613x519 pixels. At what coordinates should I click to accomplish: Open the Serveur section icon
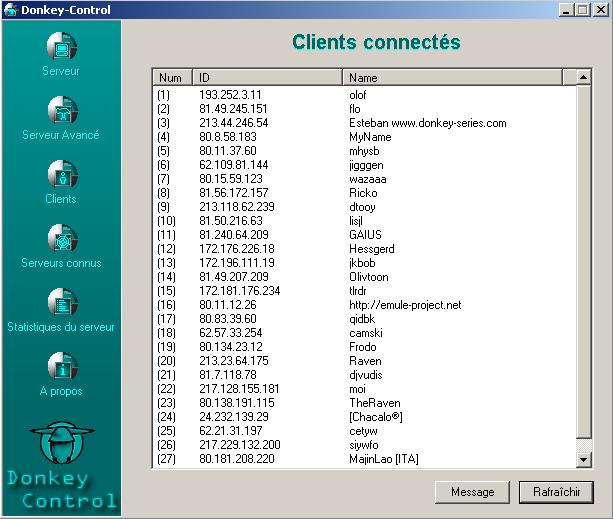point(62,47)
